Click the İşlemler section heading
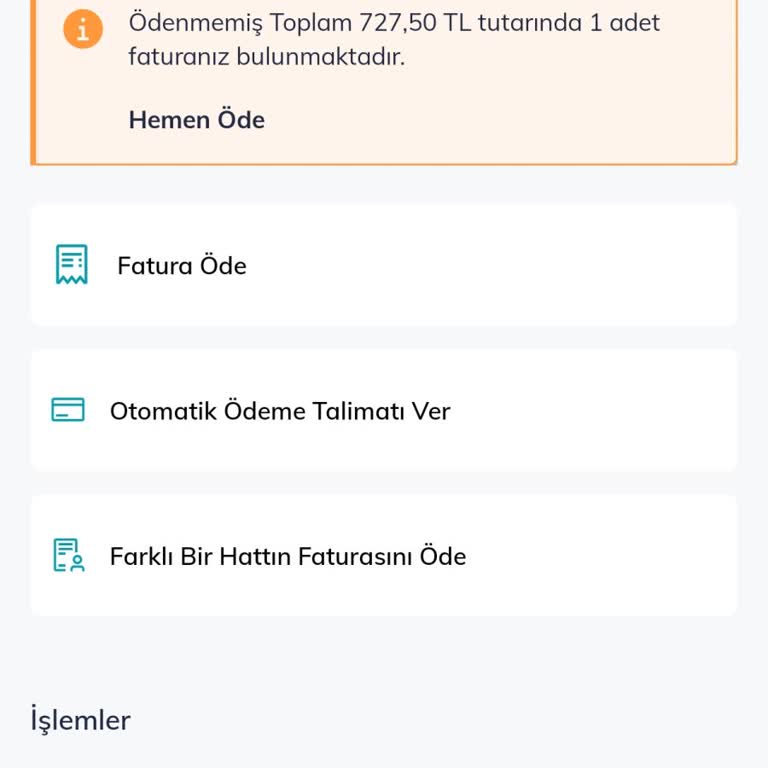 80,720
